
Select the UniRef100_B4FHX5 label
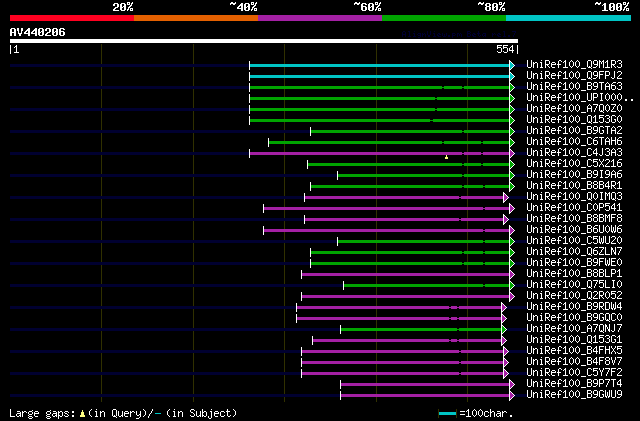(x=574, y=351)
